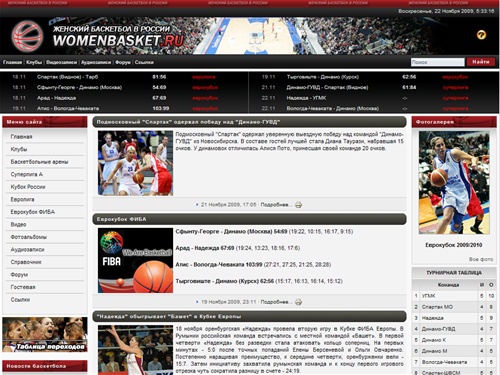Focus the Поиск search field

(x=437, y=62)
